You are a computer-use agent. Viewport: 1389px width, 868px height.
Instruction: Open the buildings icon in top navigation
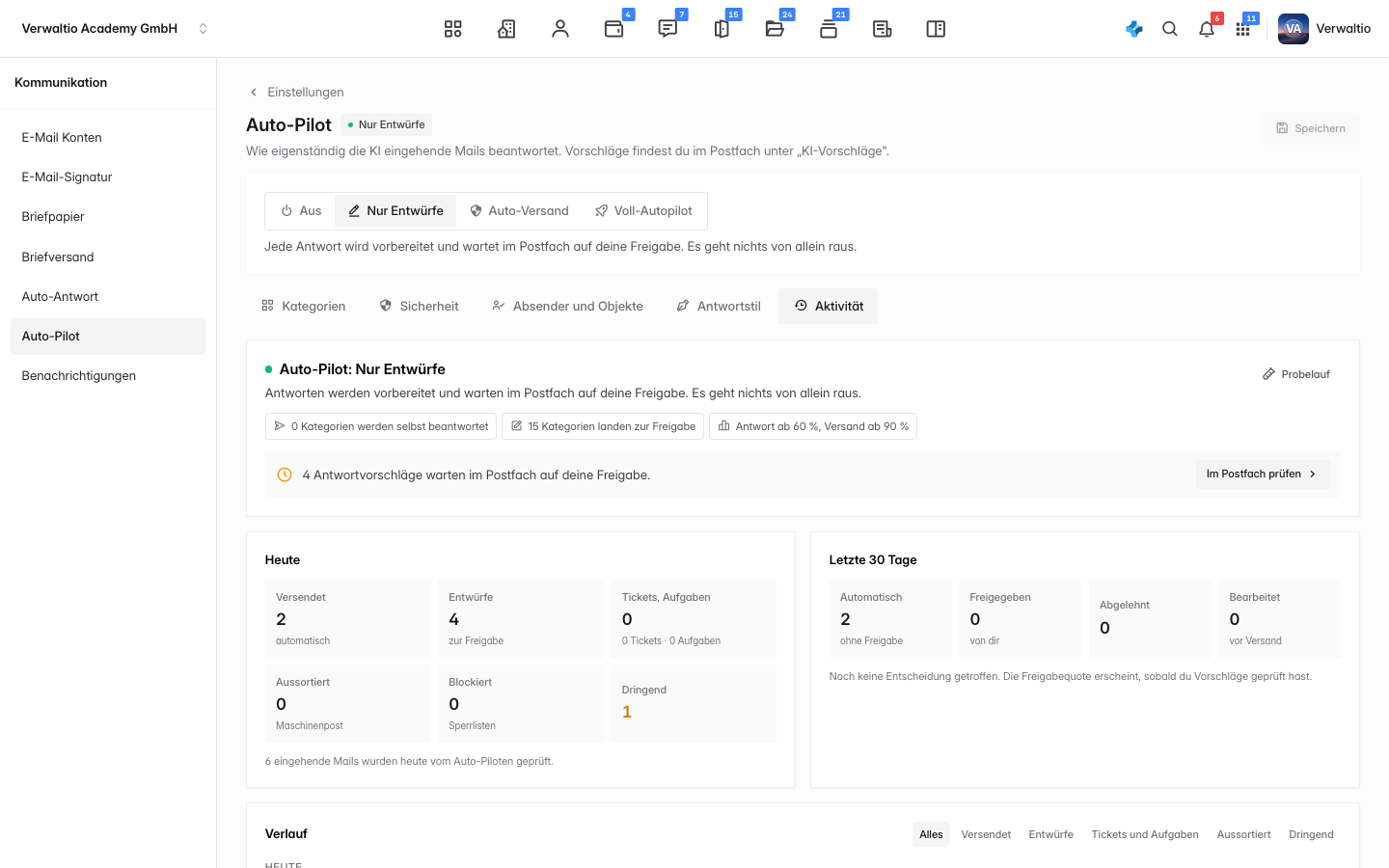pos(506,29)
